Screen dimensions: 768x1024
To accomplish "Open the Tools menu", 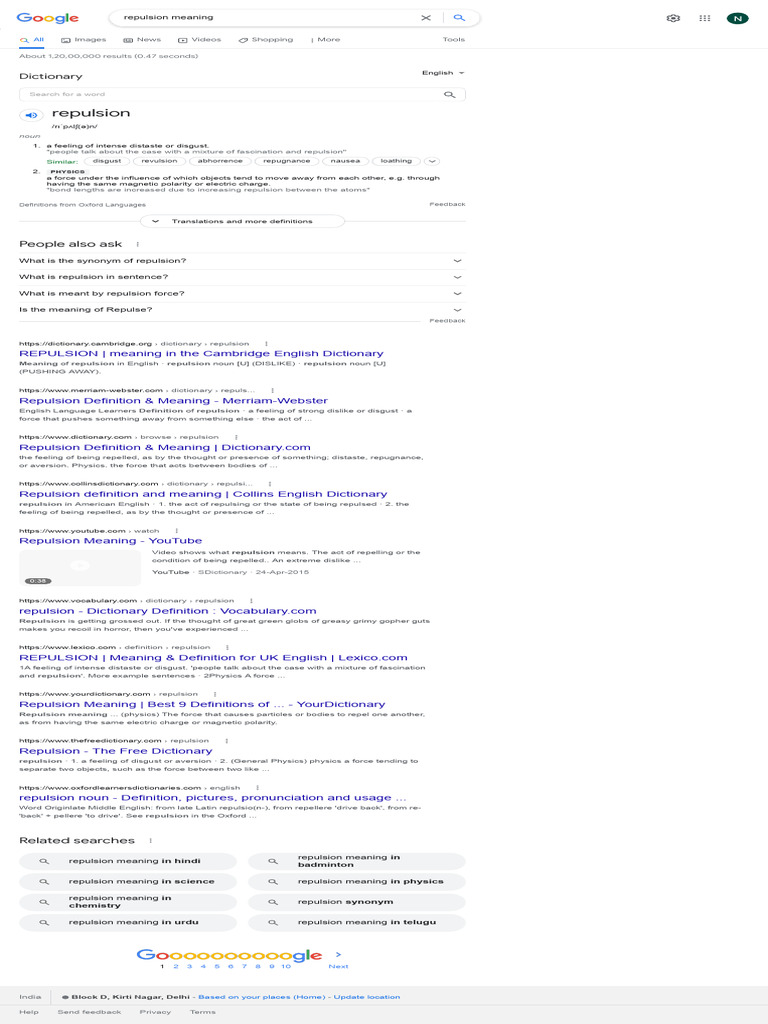I will click(454, 40).
